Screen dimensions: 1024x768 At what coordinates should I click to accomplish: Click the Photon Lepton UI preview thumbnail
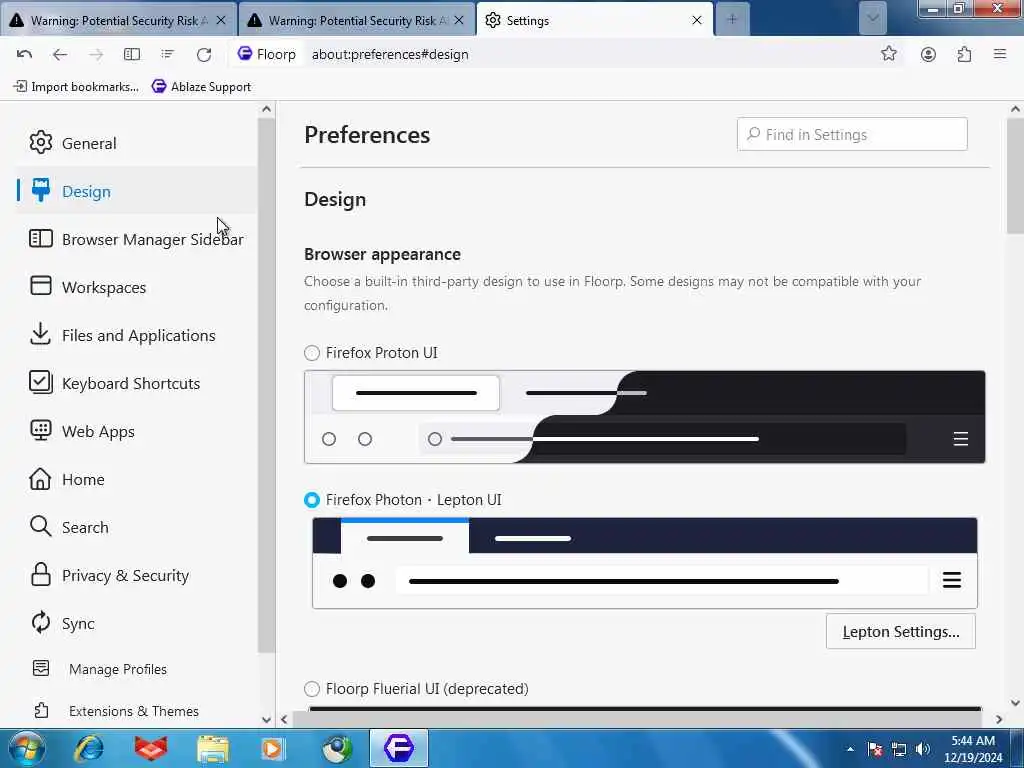click(x=645, y=563)
